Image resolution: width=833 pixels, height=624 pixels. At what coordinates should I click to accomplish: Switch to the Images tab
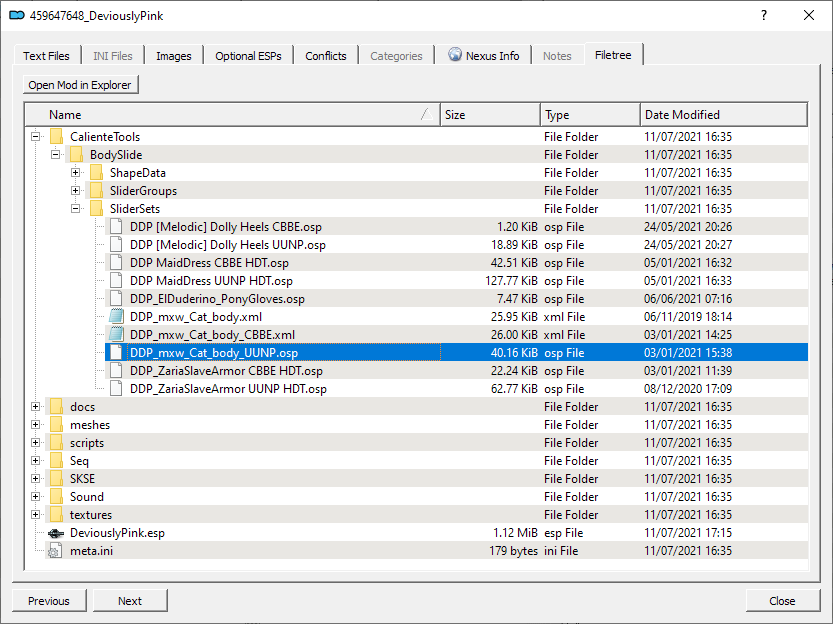click(x=174, y=56)
